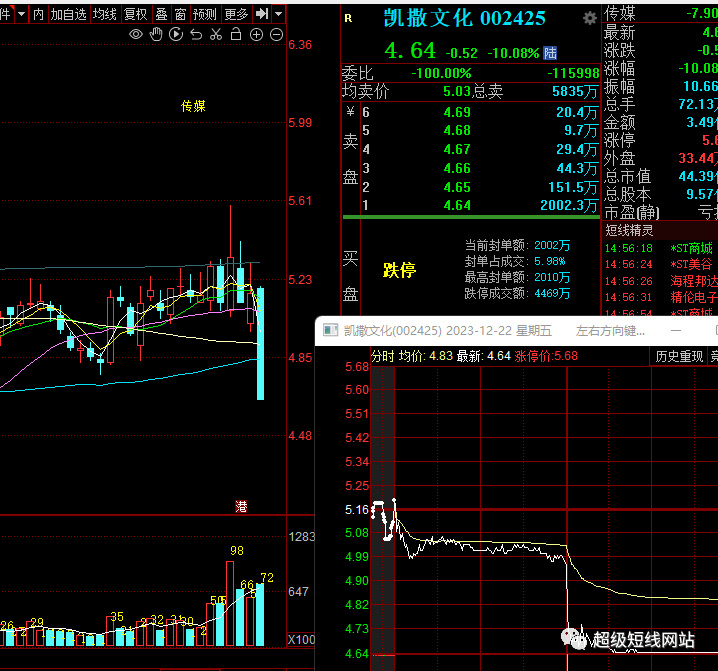Click 跌停成交额 4469万 value
Screen dimensions: 718x671
pyautogui.click(x=552, y=294)
